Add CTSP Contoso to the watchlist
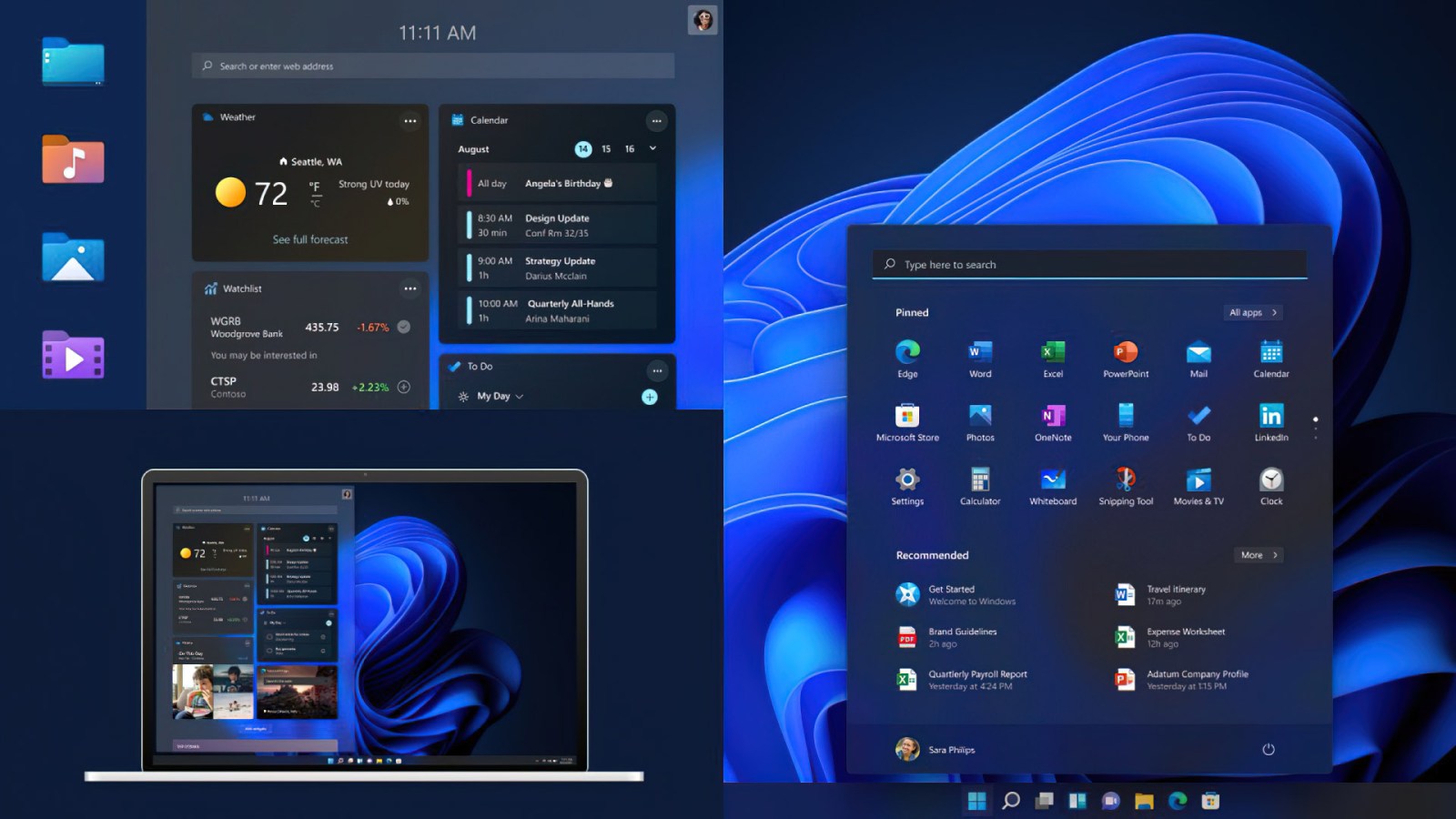The height and width of the screenshot is (819, 1456). (404, 387)
